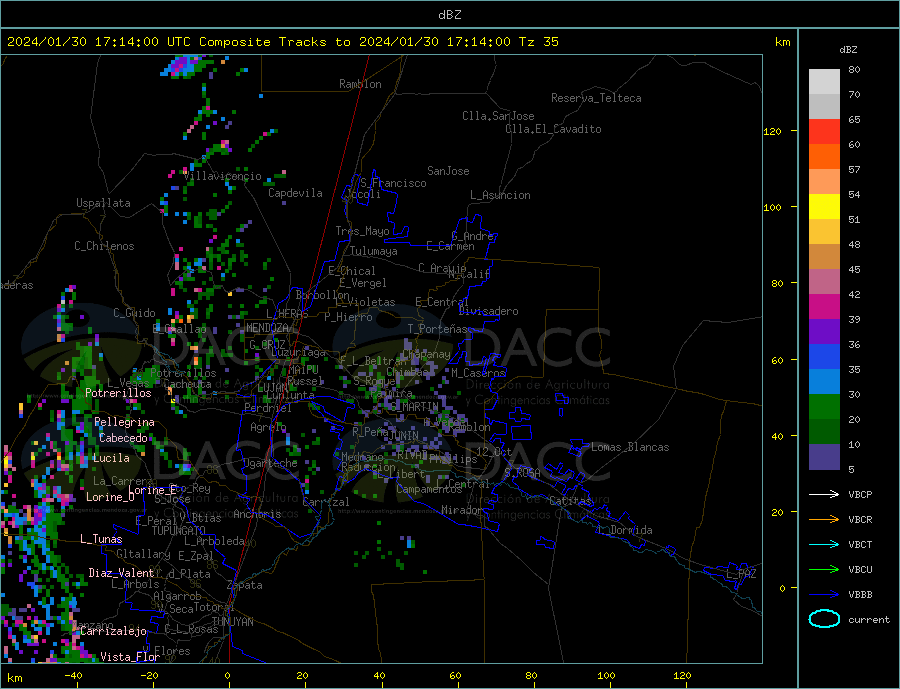Click the SanJose place label
Viewport: 900px width, 689px height.
click(448, 171)
